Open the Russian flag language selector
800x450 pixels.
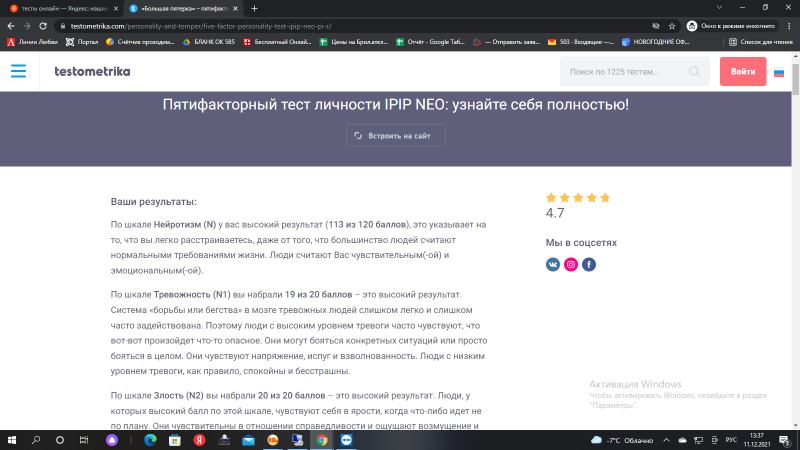point(779,72)
